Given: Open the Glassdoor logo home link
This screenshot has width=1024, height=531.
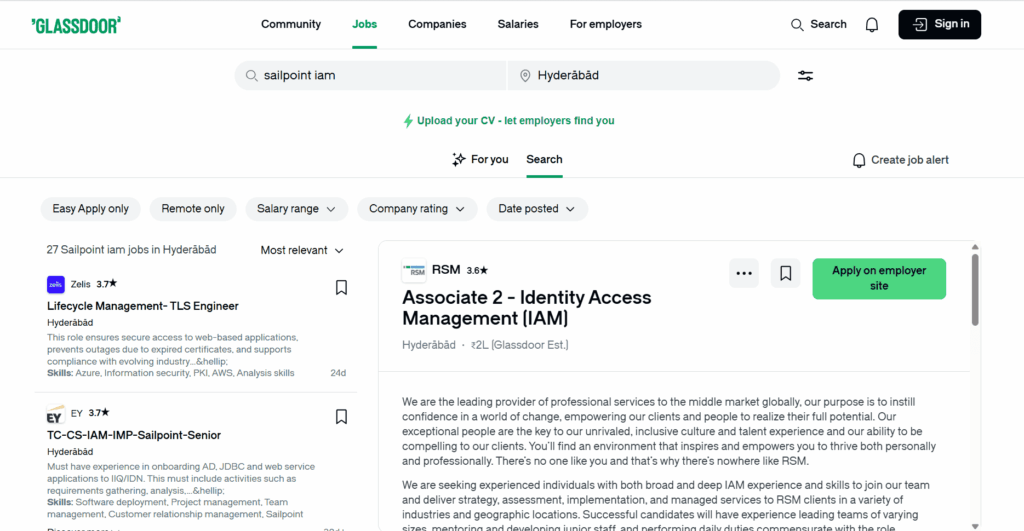Looking at the screenshot, I should pos(76,25).
